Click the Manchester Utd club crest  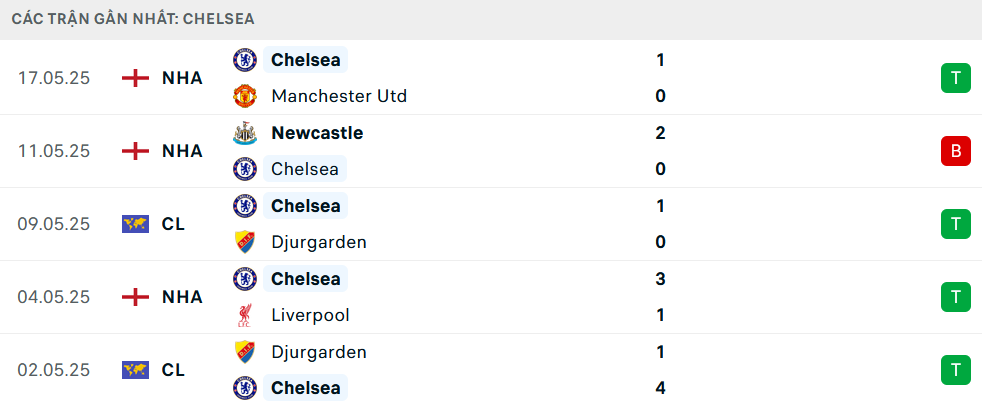[245, 96]
